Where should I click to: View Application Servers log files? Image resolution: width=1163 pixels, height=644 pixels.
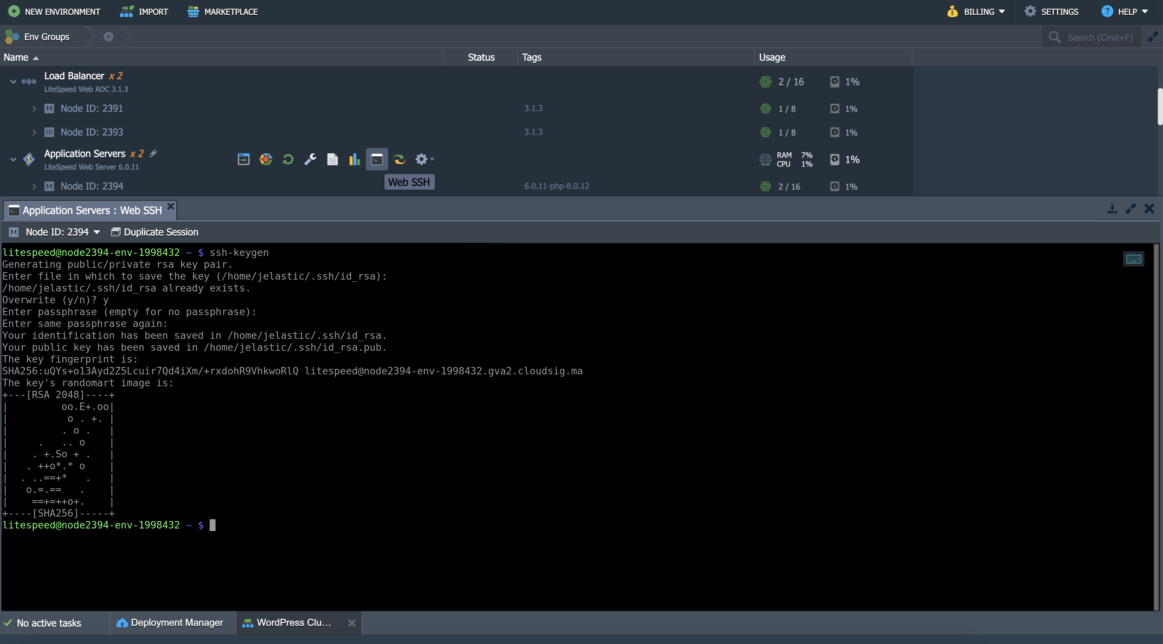[x=331, y=159]
